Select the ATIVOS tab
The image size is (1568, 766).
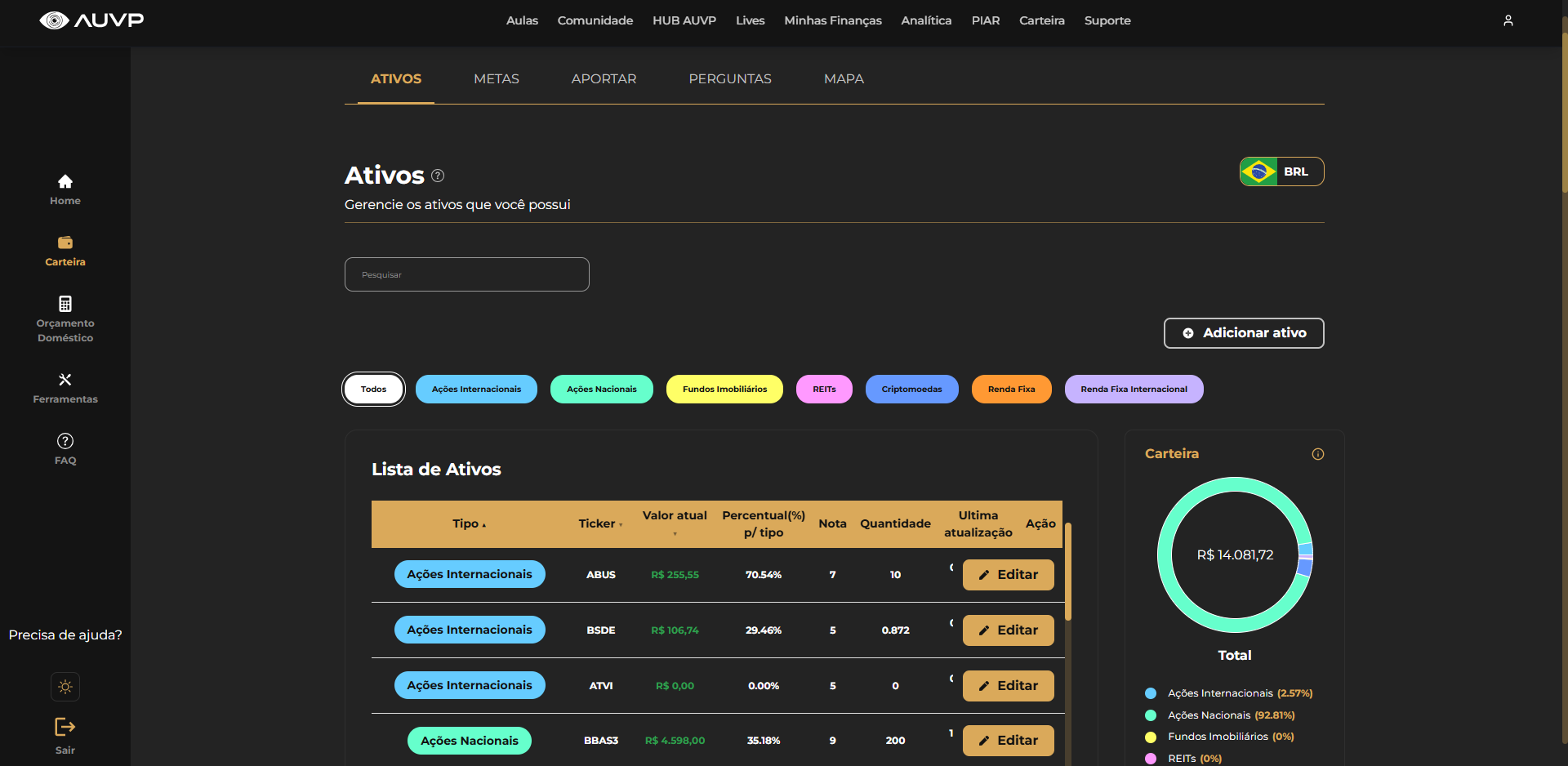(x=396, y=79)
